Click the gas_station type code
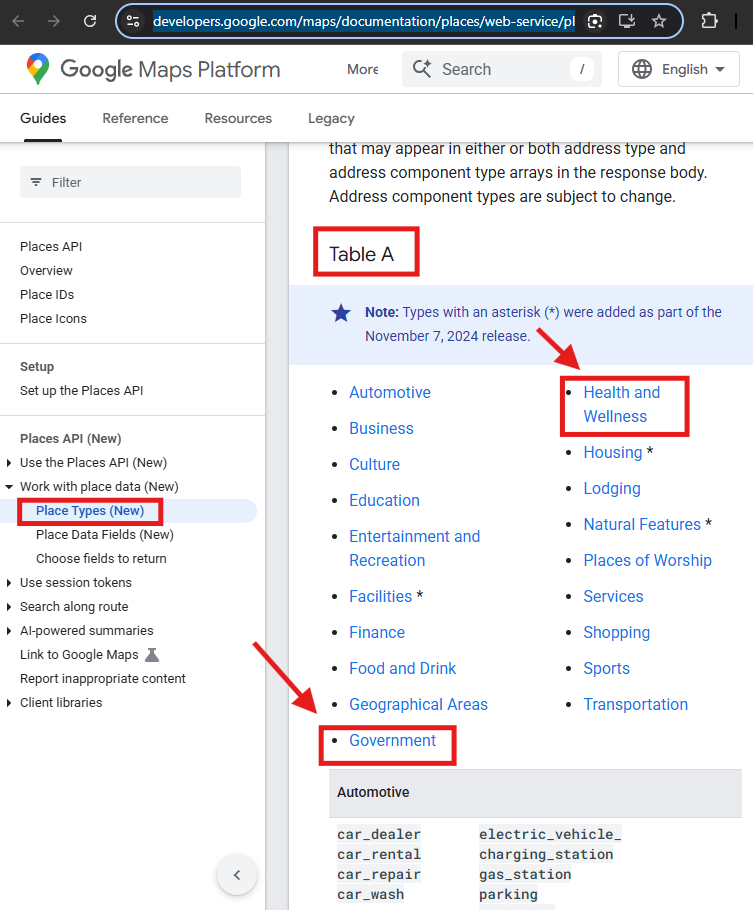 point(525,874)
